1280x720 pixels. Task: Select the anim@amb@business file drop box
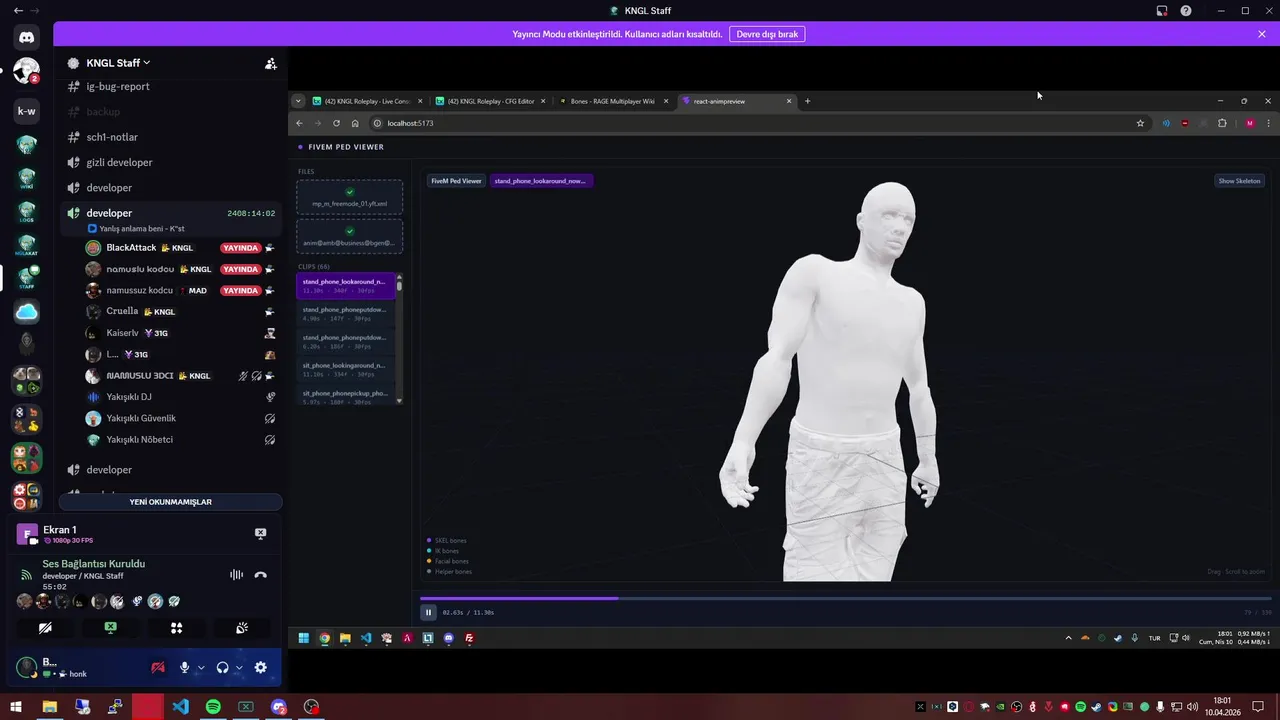tap(350, 236)
